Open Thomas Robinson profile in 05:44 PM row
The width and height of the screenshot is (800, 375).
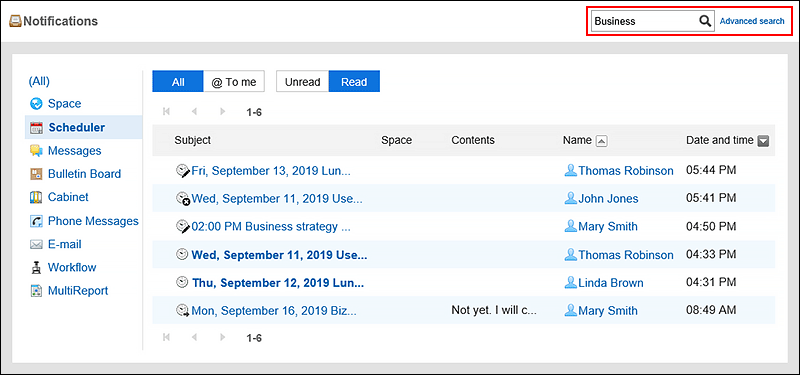[626, 171]
